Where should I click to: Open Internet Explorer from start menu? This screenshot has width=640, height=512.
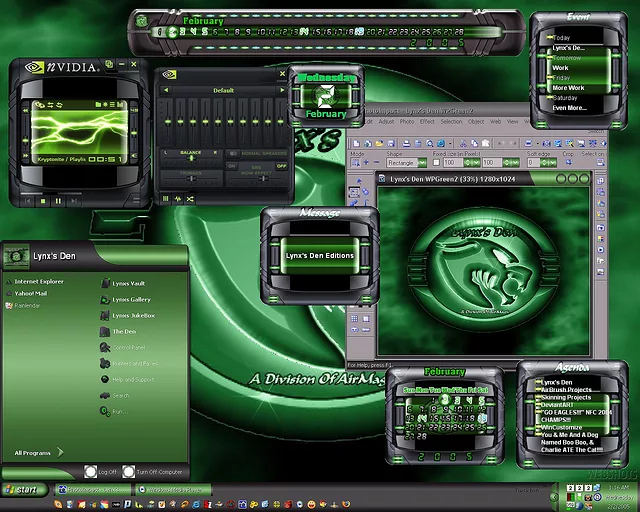tap(35, 281)
